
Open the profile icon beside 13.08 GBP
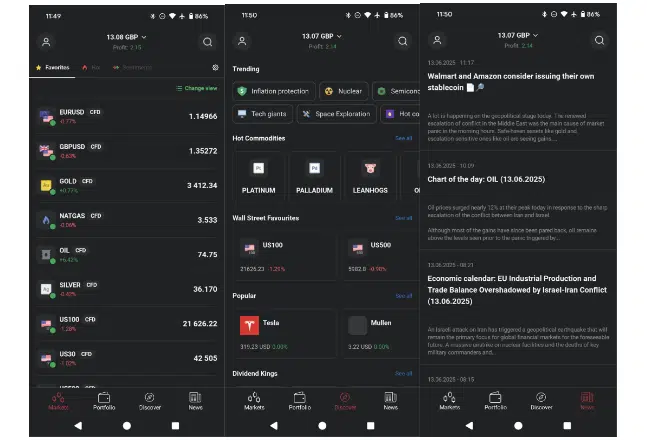46,42
